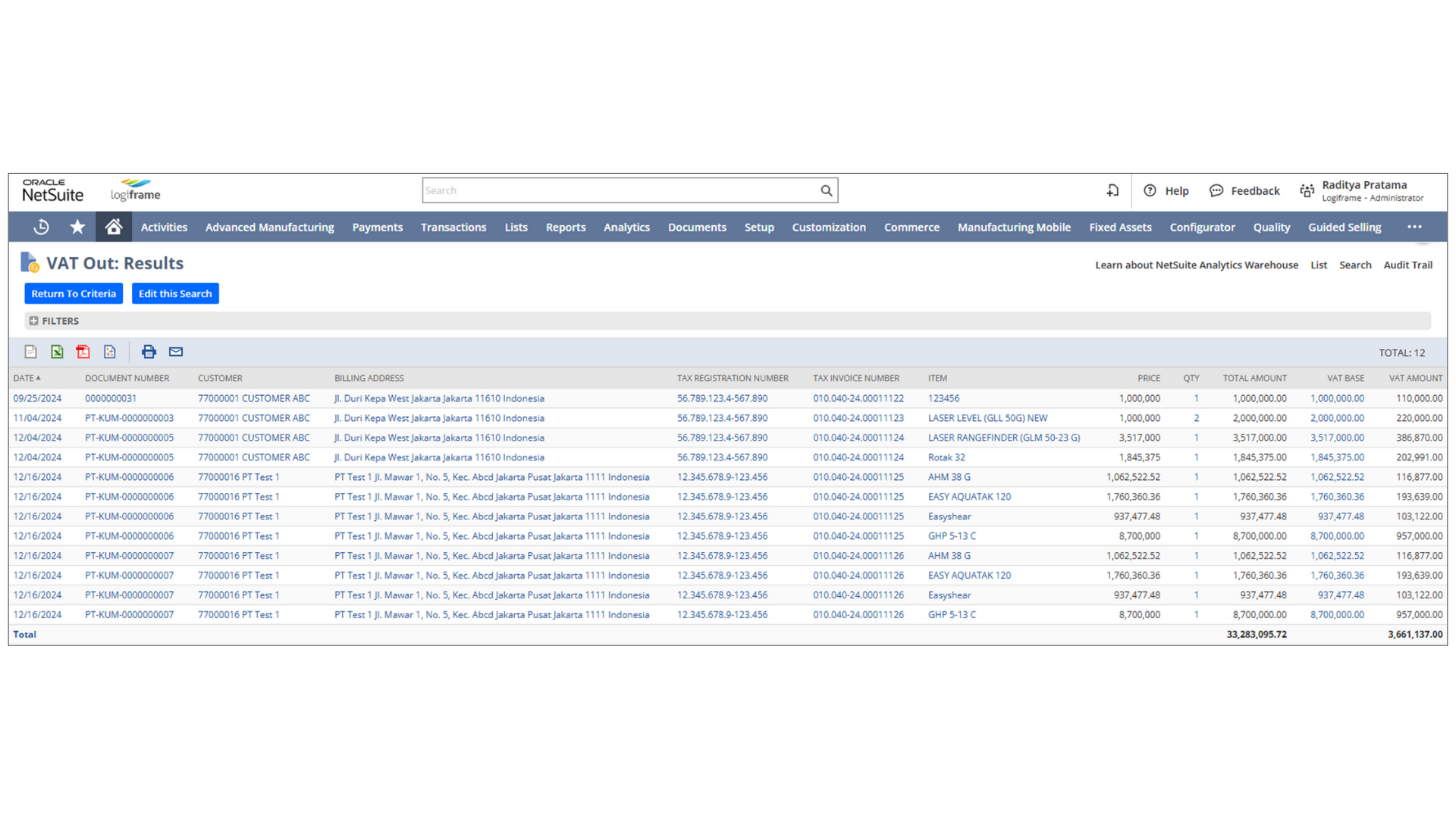Open tax invoice number 010.040-24.00011123
This screenshot has width=1456, height=819.
[x=858, y=418]
